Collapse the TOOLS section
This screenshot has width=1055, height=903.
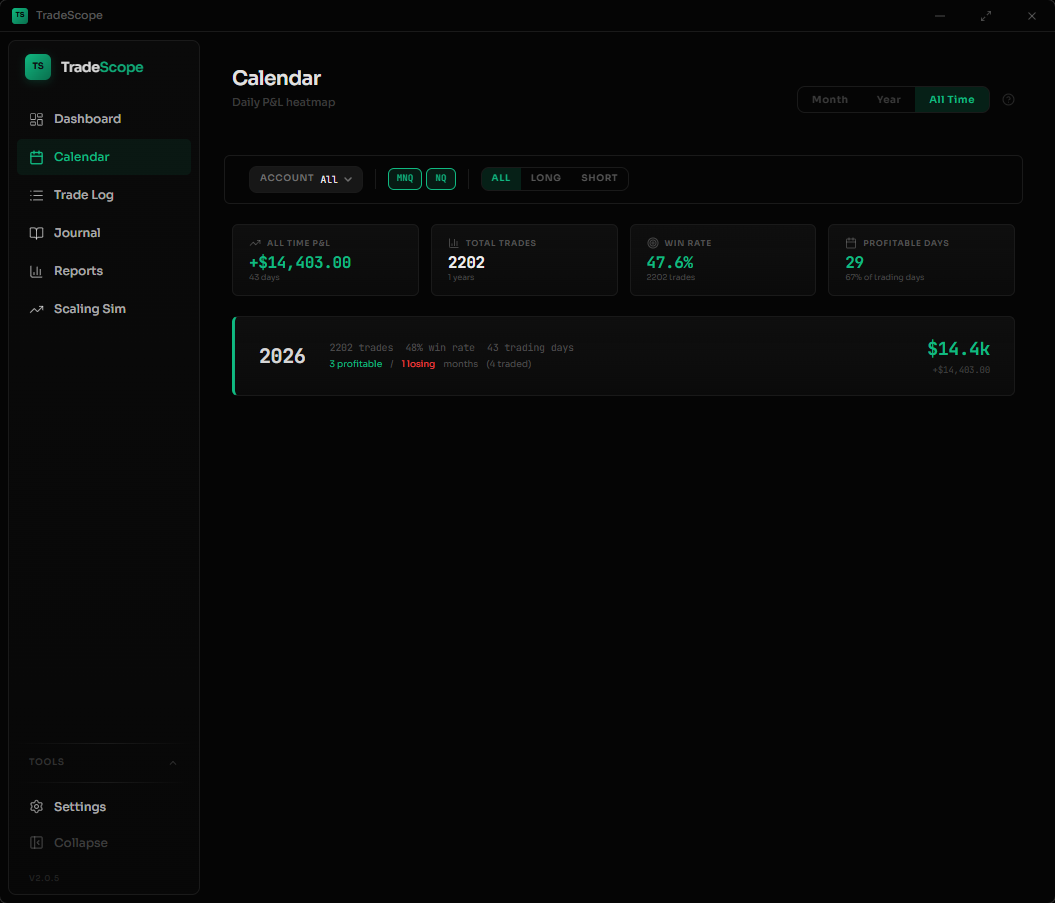click(172, 762)
